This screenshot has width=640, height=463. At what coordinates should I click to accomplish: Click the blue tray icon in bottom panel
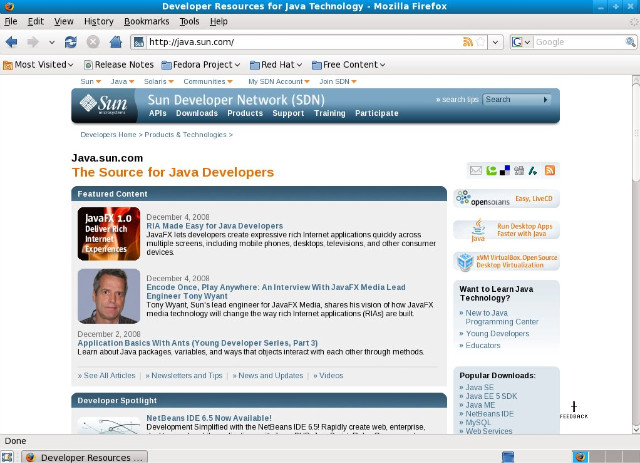point(508,456)
